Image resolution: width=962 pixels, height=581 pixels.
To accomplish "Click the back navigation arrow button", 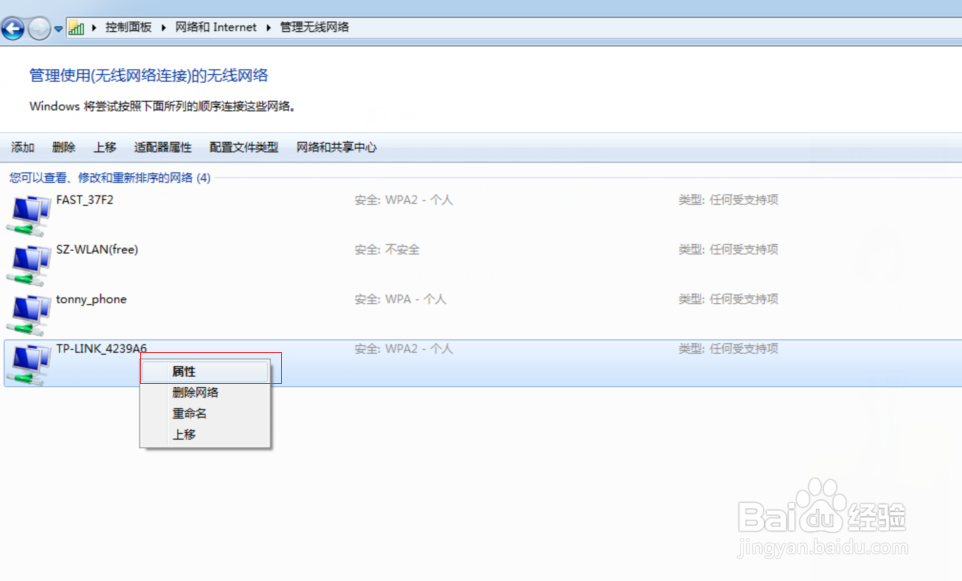I will click(x=13, y=28).
